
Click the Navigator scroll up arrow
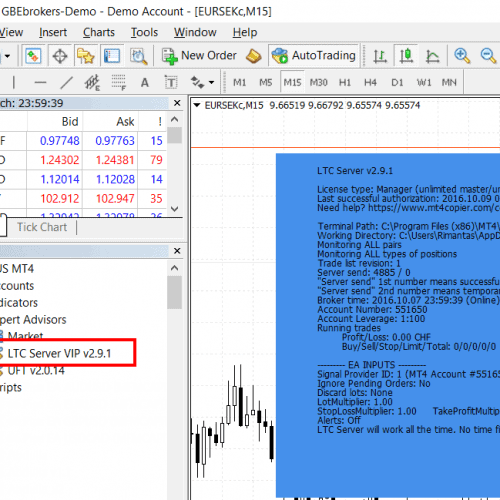pos(174,268)
